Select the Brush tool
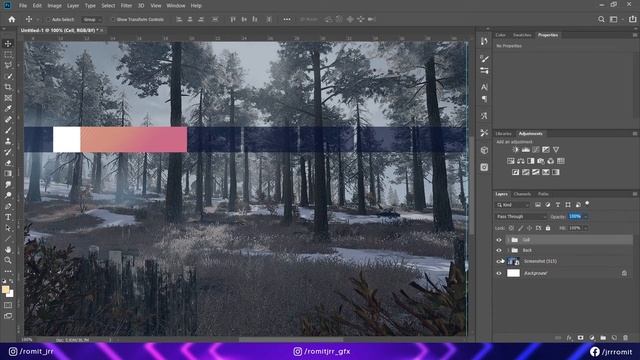This screenshot has width=640, height=360. pyautogui.click(x=8, y=130)
